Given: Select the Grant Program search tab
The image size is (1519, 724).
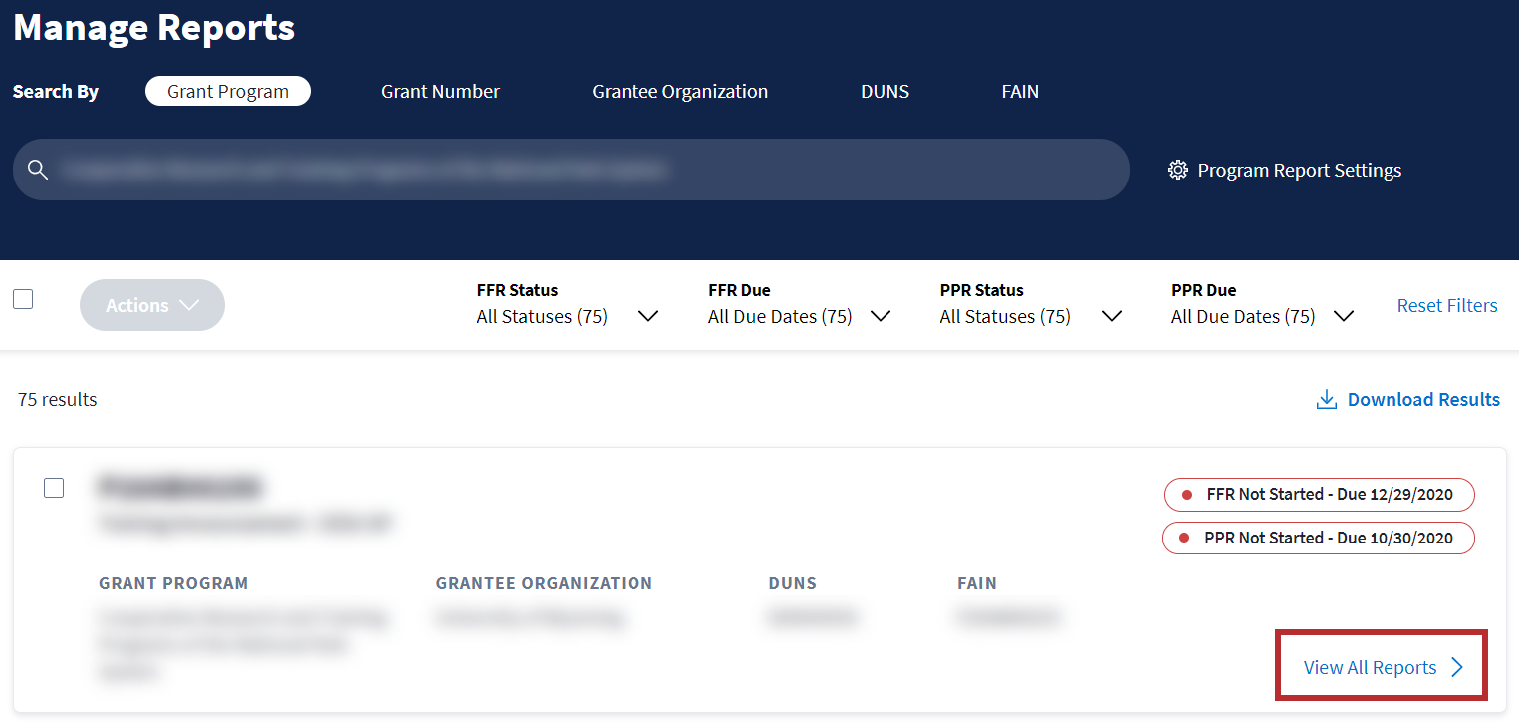Looking at the screenshot, I should [228, 92].
